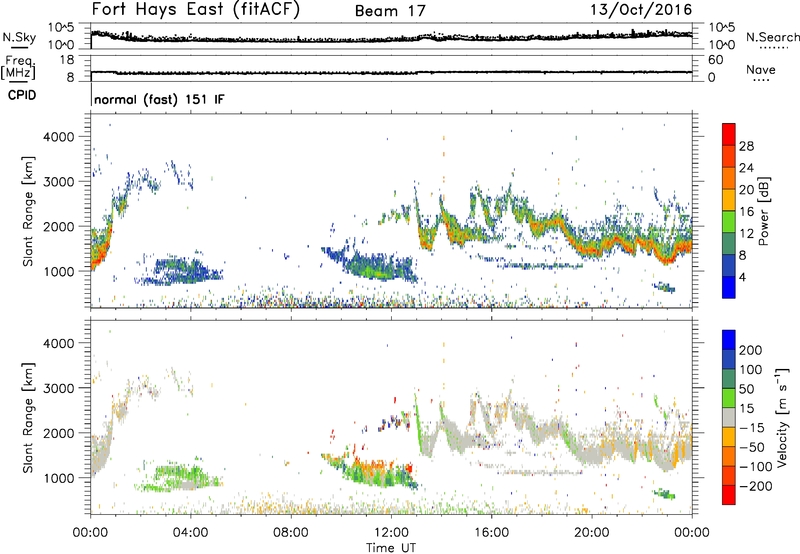Click the "Time UT" axis title
Viewport: 800px width, 554px height.
pyautogui.click(x=391, y=548)
